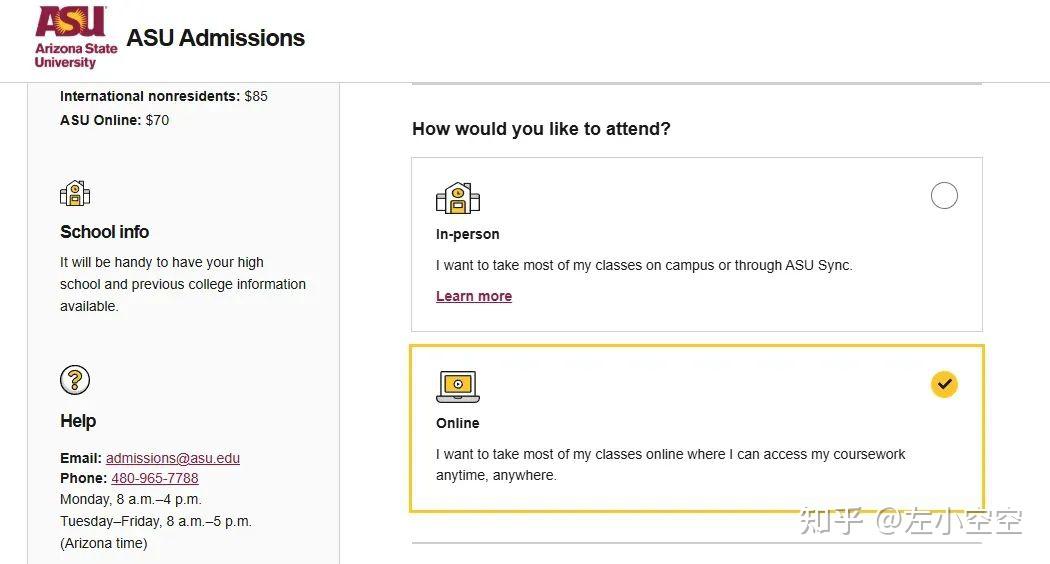Viewport: 1050px width, 564px height.
Task: Click the School info building icon
Action: pos(75,193)
